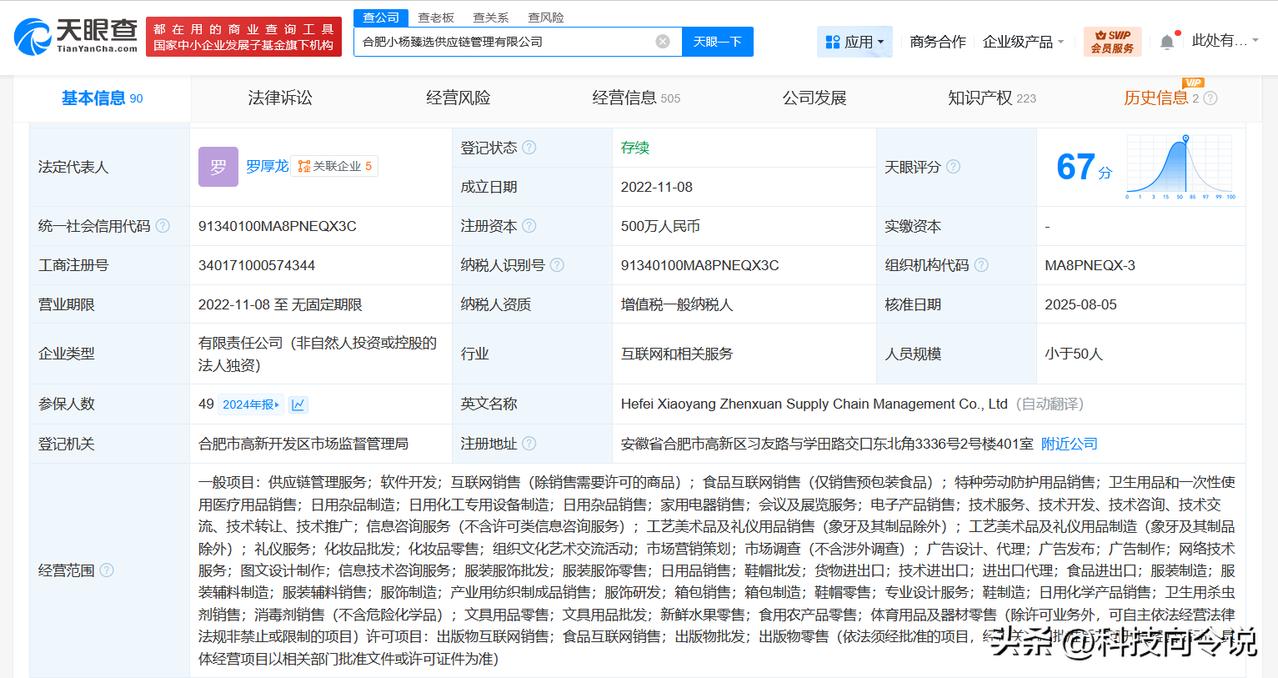Screen dimensions: 1278x678
Task: Select the 查关系 search tab
Action: pyautogui.click(x=491, y=17)
